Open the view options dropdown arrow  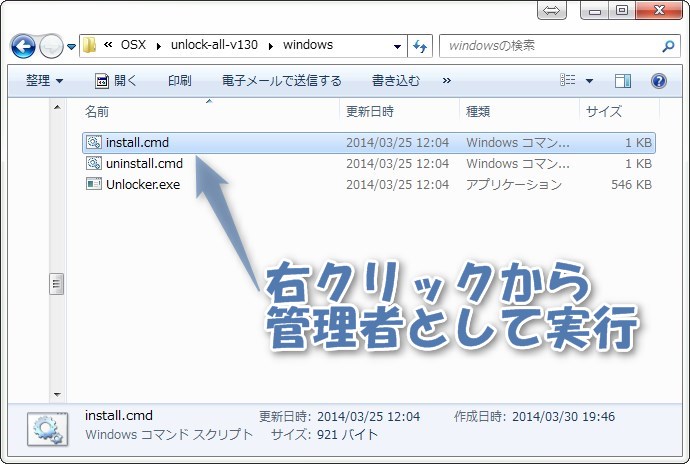[x=589, y=81]
